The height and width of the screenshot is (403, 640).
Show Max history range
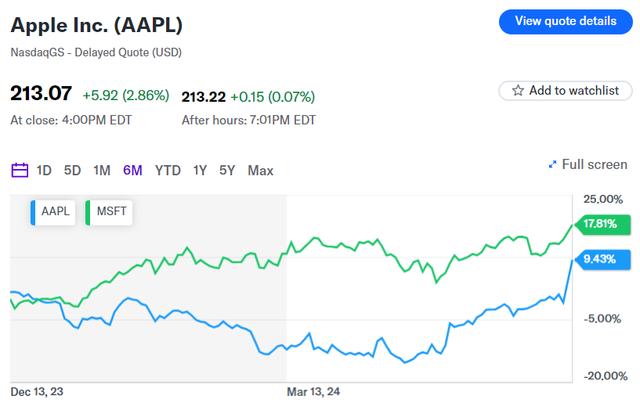[260, 170]
